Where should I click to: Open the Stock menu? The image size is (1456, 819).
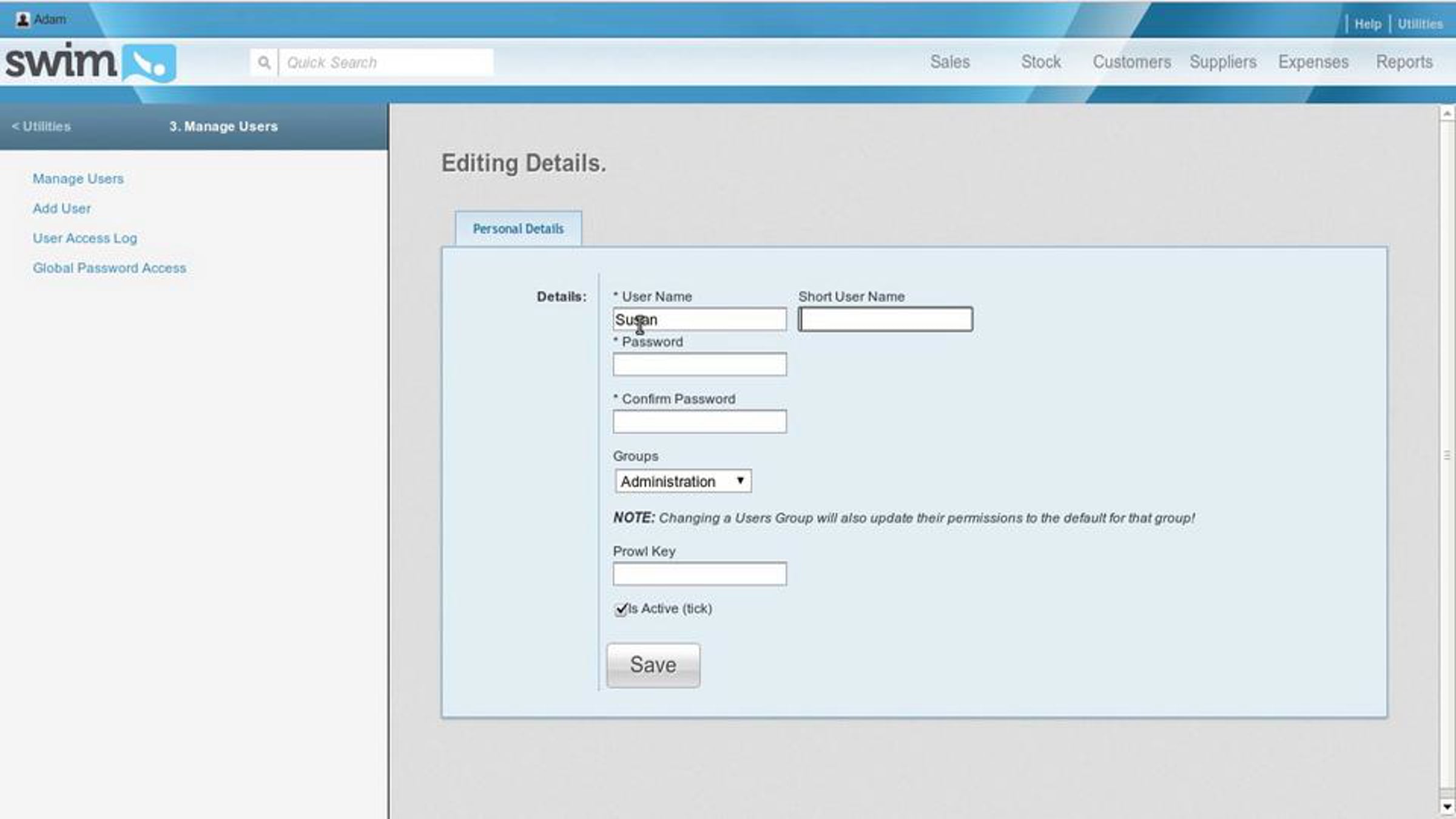(x=1041, y=62)
